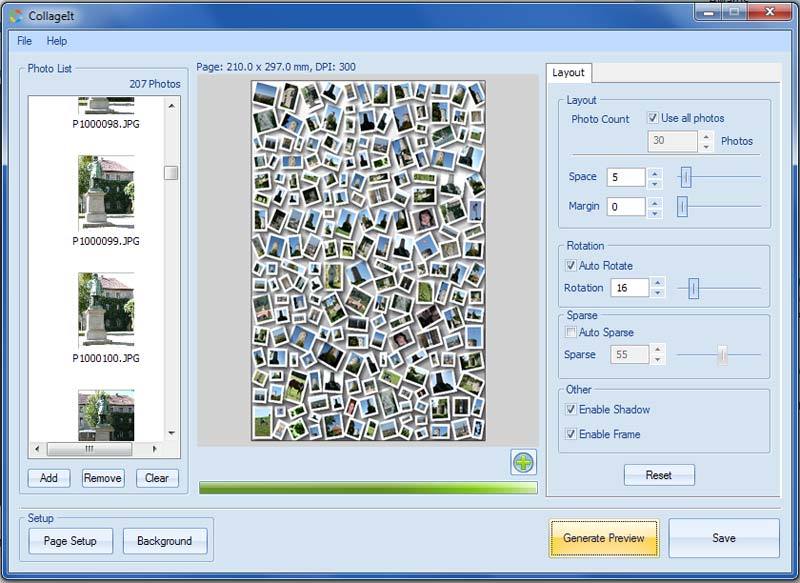Viewport: 800px width, 583px height.
Task: Click the page size and DPI text
Action: (276, 67)
